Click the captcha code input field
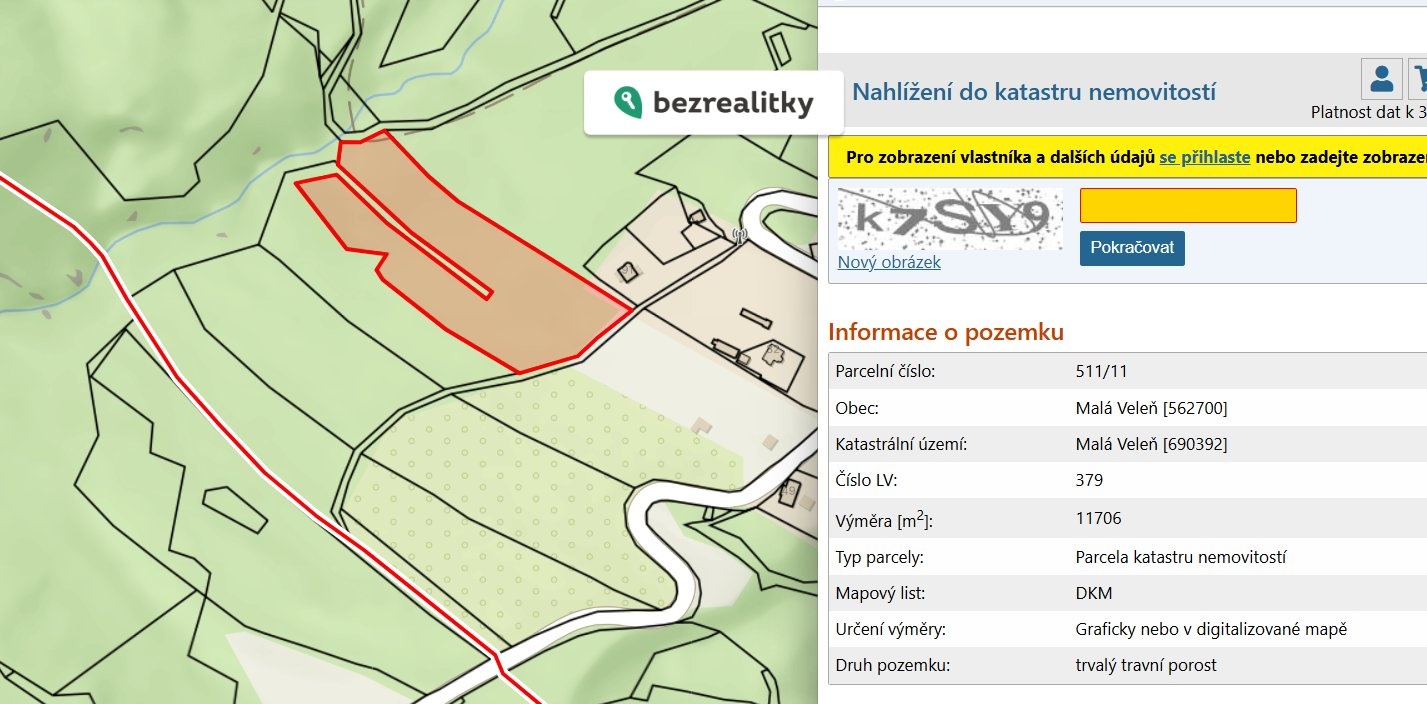Screen dimensions: 1427x704 pyautogui.click(x=1188, y=205)
